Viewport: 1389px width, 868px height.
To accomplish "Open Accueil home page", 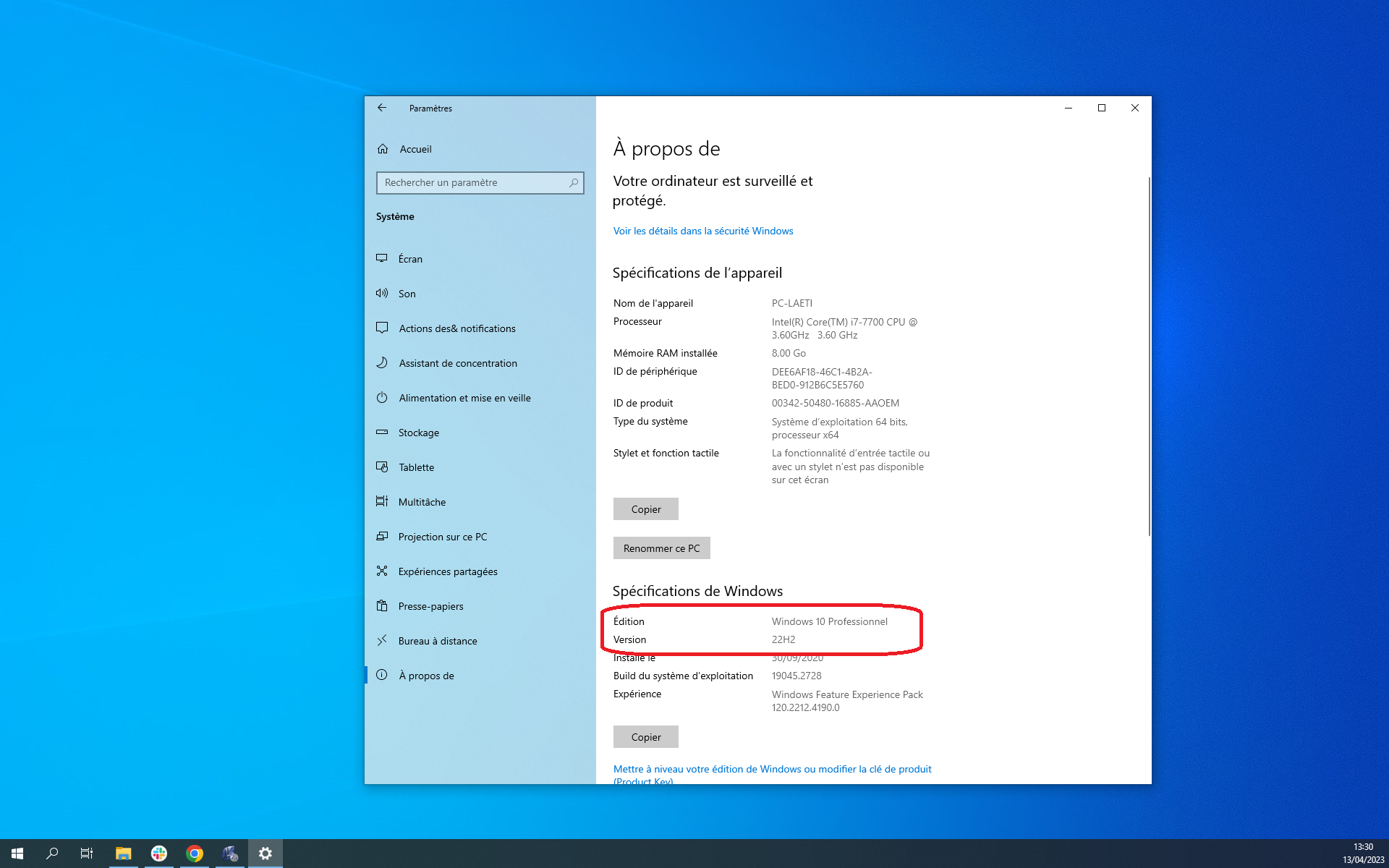I will pyautogui.click(x=415, y=149).
